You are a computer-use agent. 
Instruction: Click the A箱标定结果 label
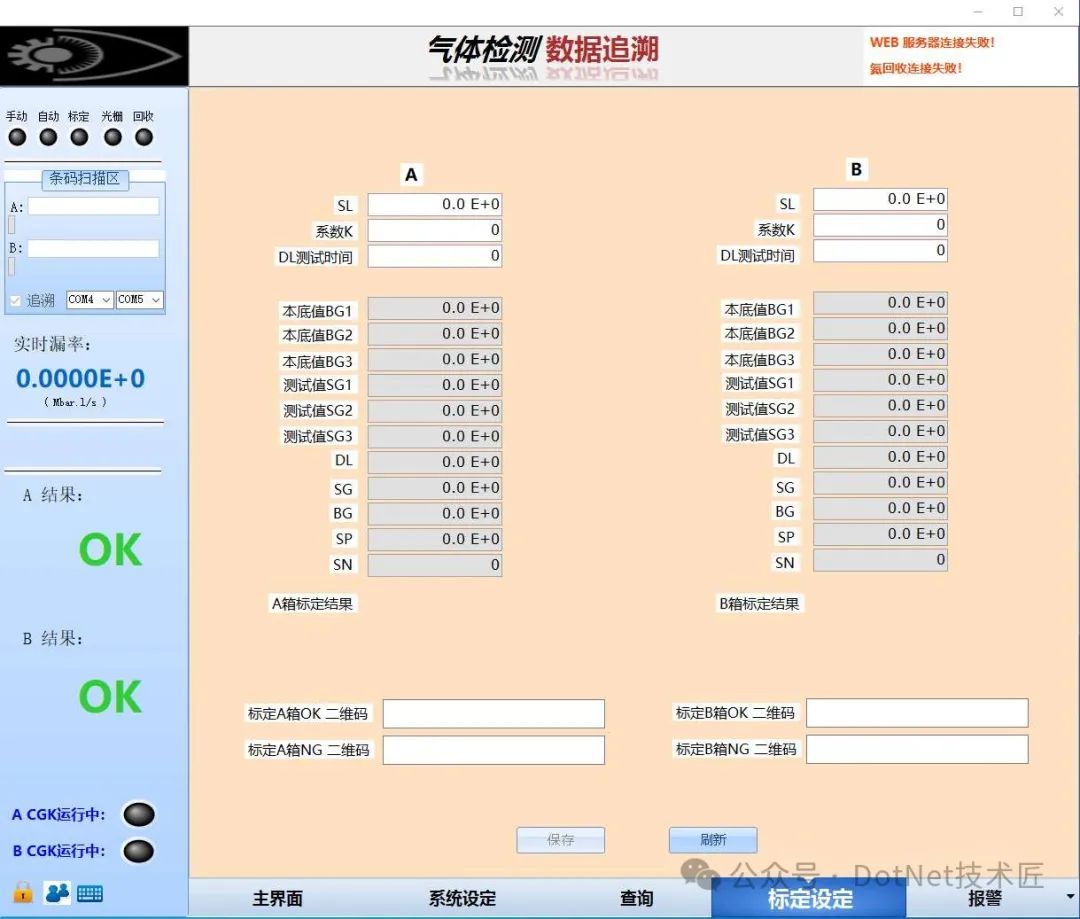pos(312,604)
